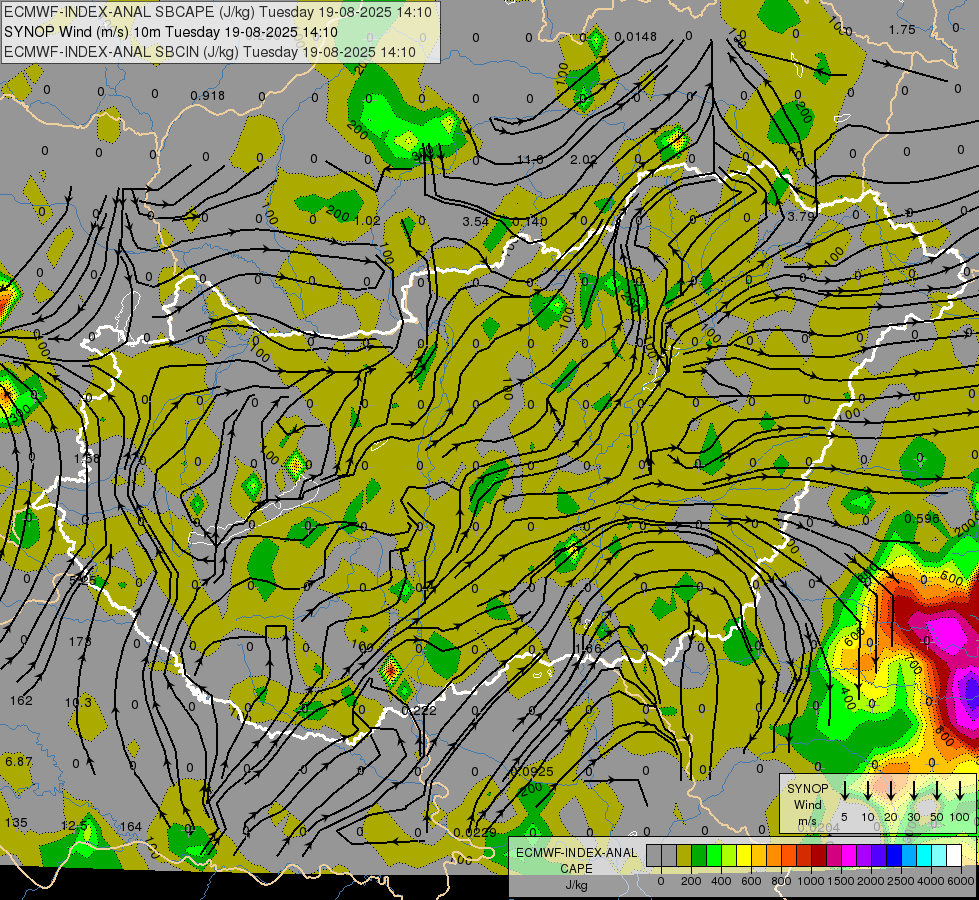Click the 2500 tick label in CAPE legend
Image resolution: width=979 pixels, height=900 pixels.
(x=901, y=881)
